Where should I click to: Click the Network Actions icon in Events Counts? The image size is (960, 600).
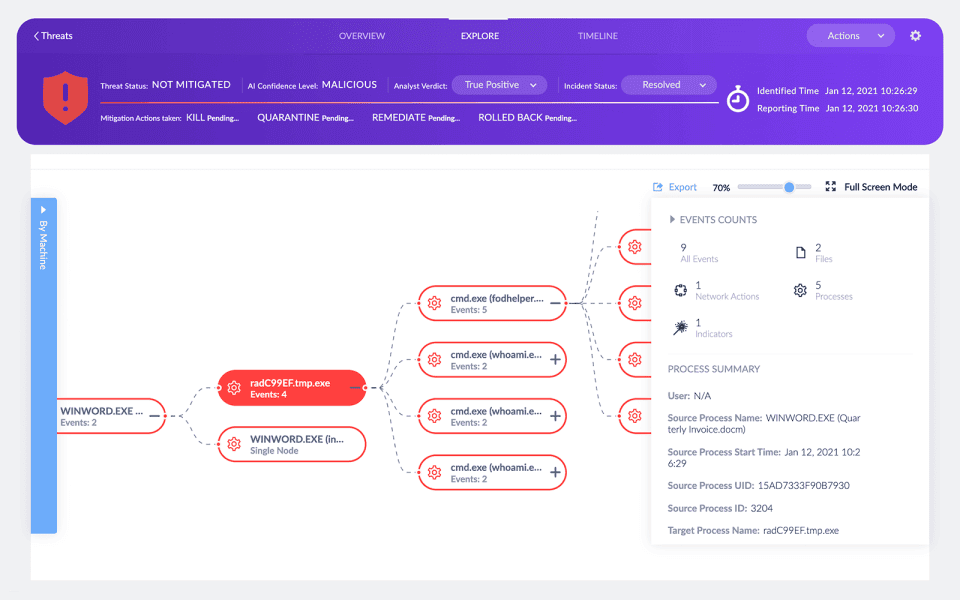(x=679, y=290)
